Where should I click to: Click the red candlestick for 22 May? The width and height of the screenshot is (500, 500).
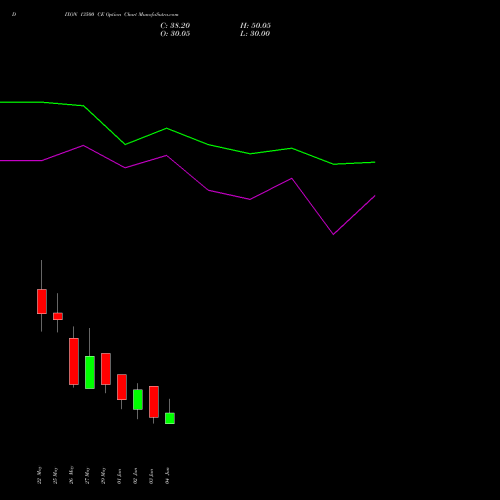(x=42, y=301)
